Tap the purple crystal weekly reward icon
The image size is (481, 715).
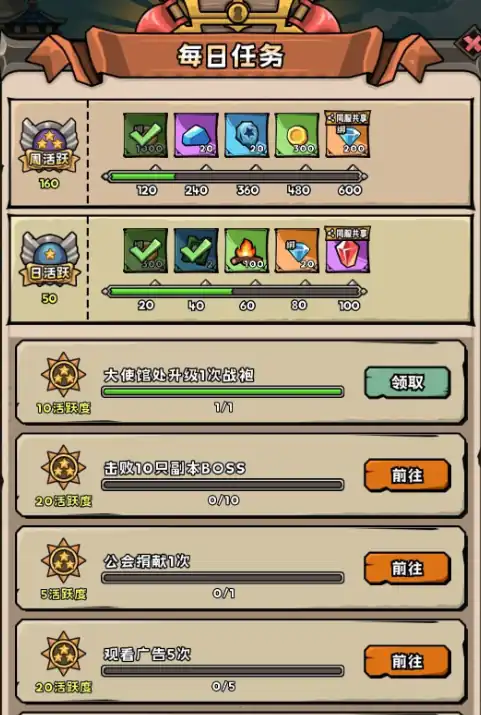[196, 135]
